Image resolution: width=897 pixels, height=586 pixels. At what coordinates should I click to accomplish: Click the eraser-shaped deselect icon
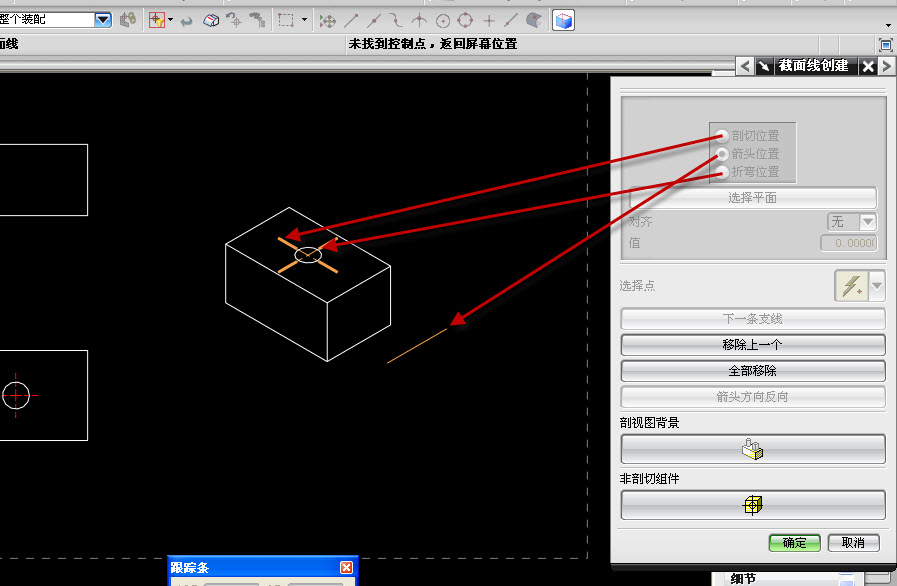[x=211, y=21]
